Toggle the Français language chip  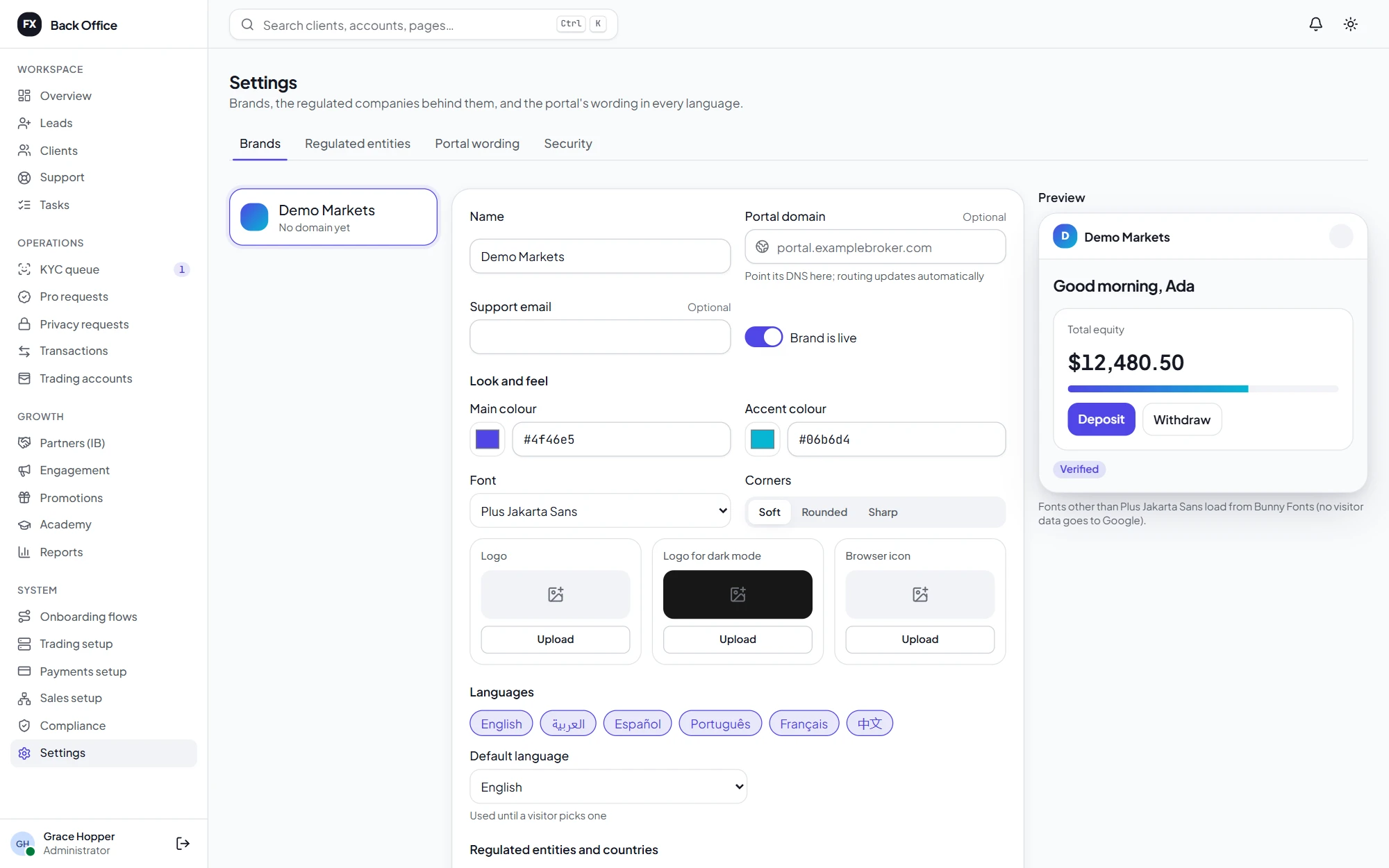click(x=804, y=724)
